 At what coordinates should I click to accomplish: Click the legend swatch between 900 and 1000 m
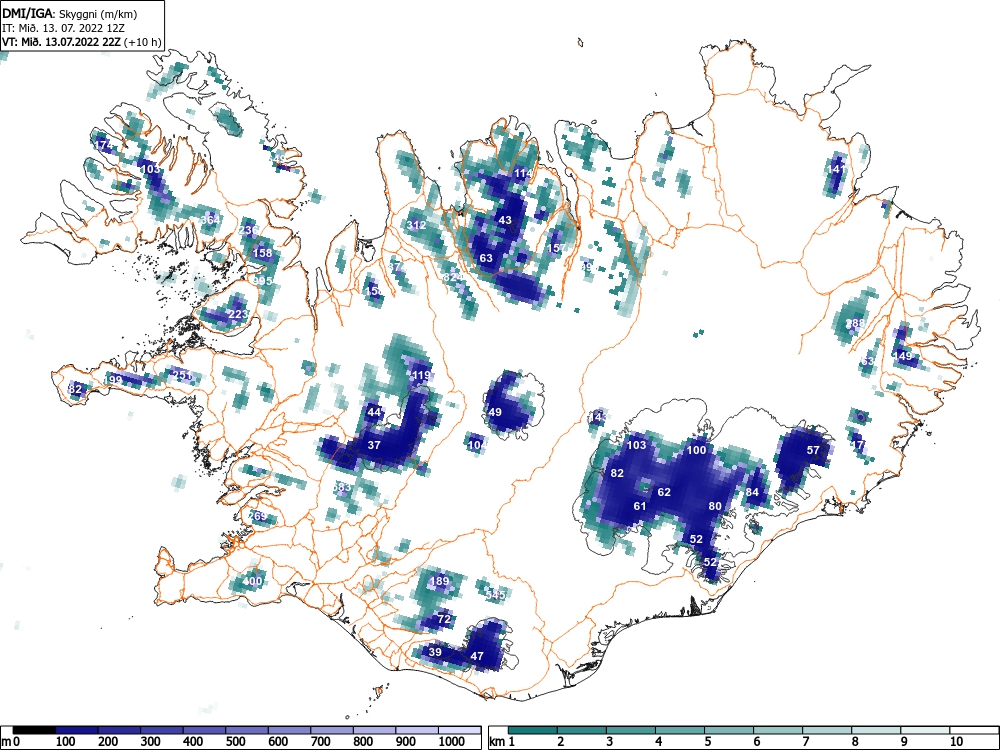click(417, 730)
